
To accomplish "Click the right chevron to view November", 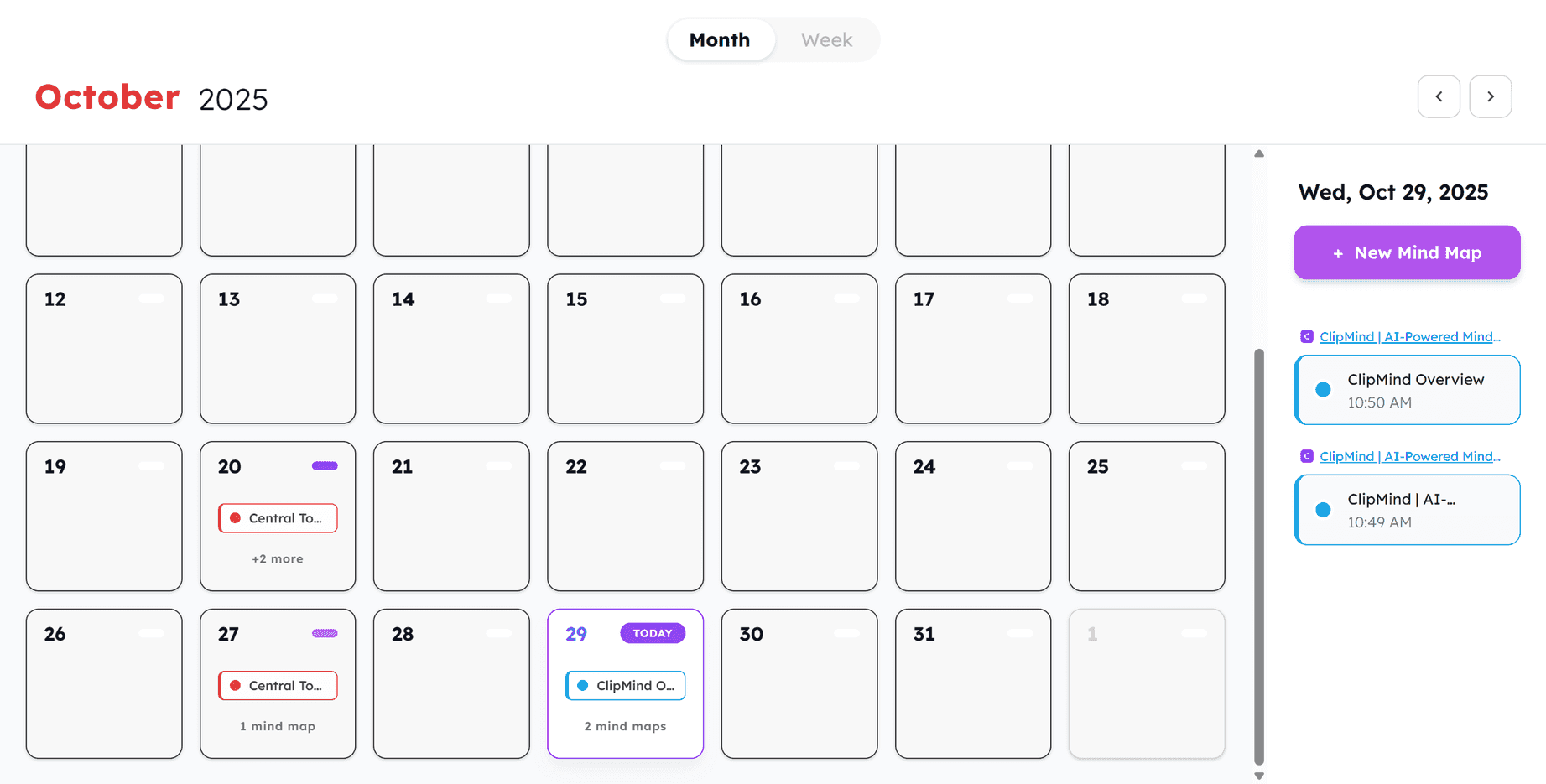I will (x=1491, y=96).
